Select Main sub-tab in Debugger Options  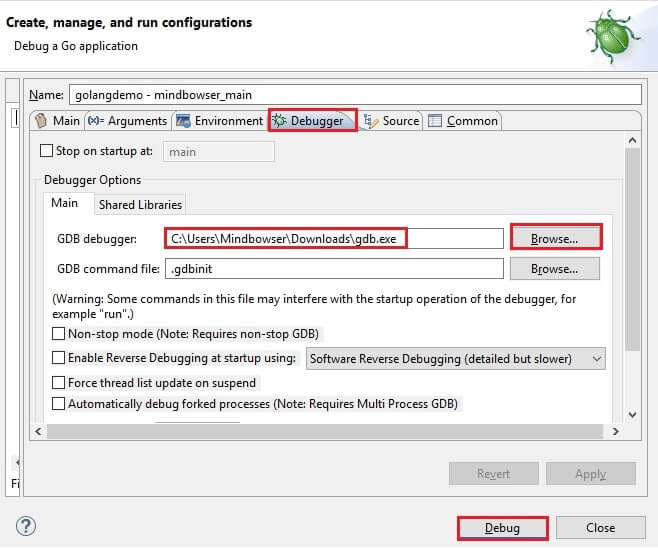point(65,204)
